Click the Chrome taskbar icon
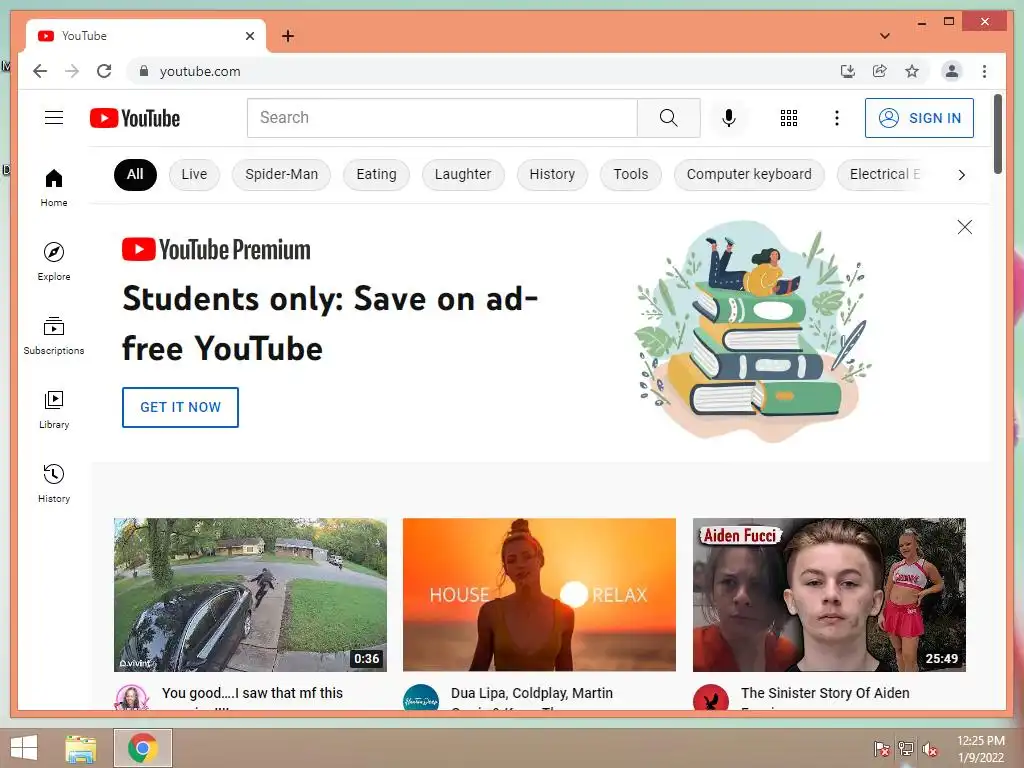 [142, 748]
